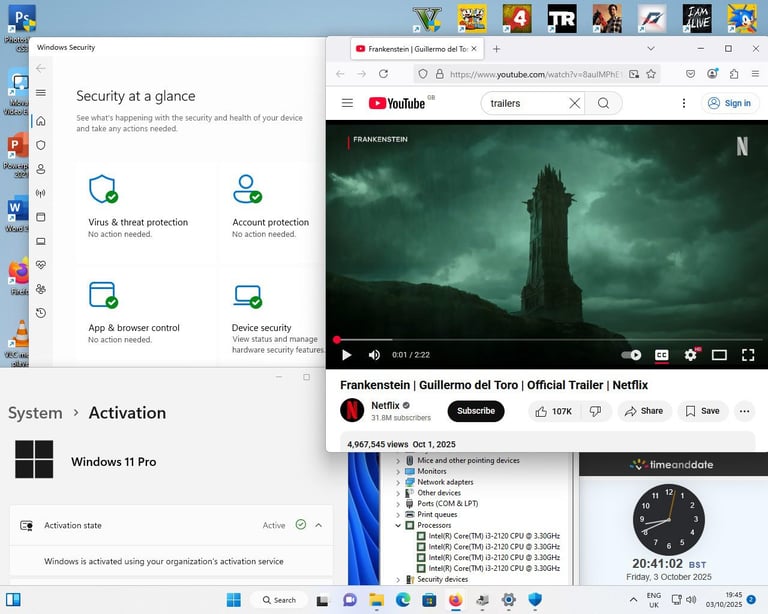
Task: Enter fullscreen mode on the video
Action: point(747,355)
